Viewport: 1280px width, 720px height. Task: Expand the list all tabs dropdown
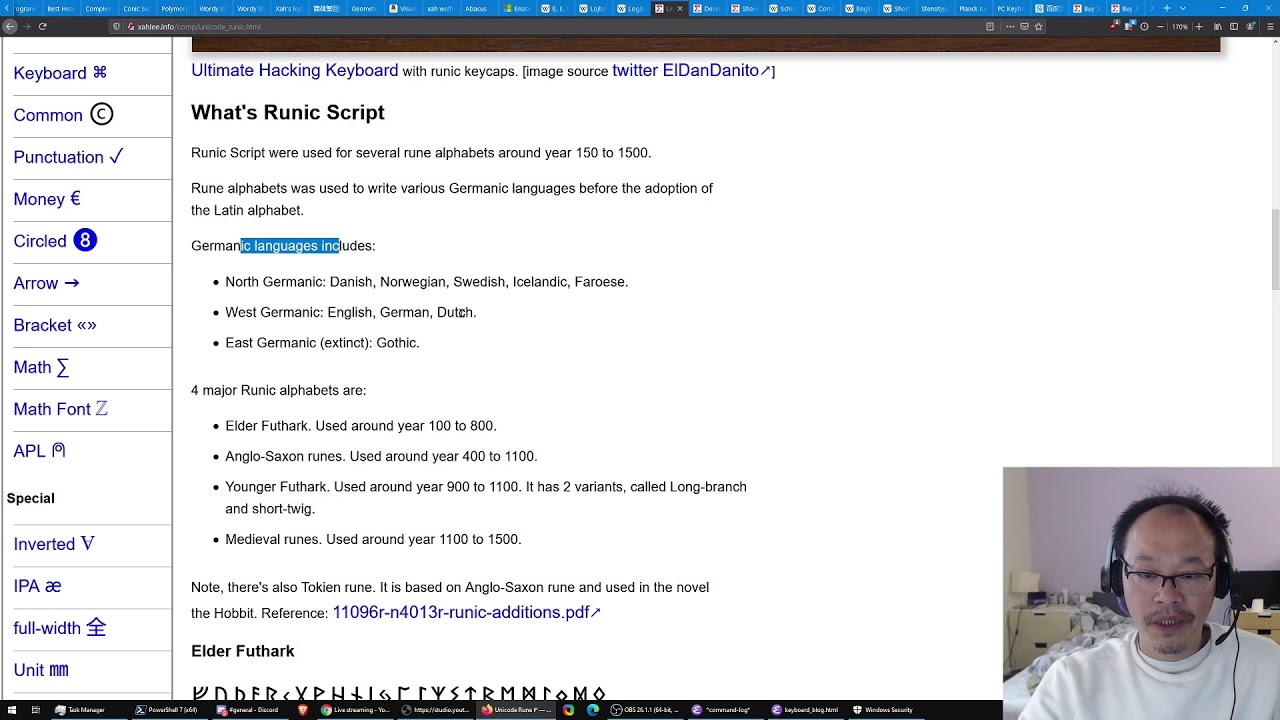tap(1182, 8)
